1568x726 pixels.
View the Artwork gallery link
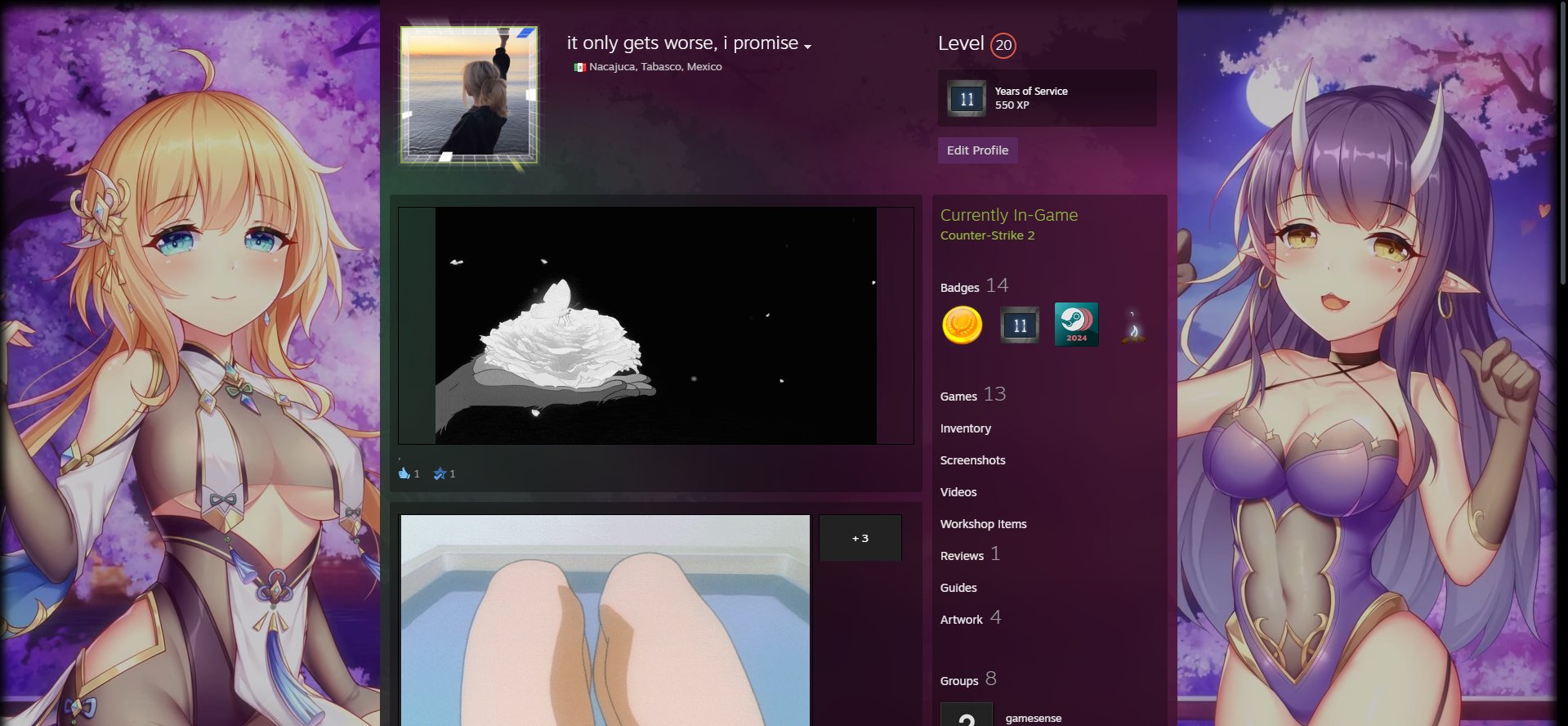(961, 620)
